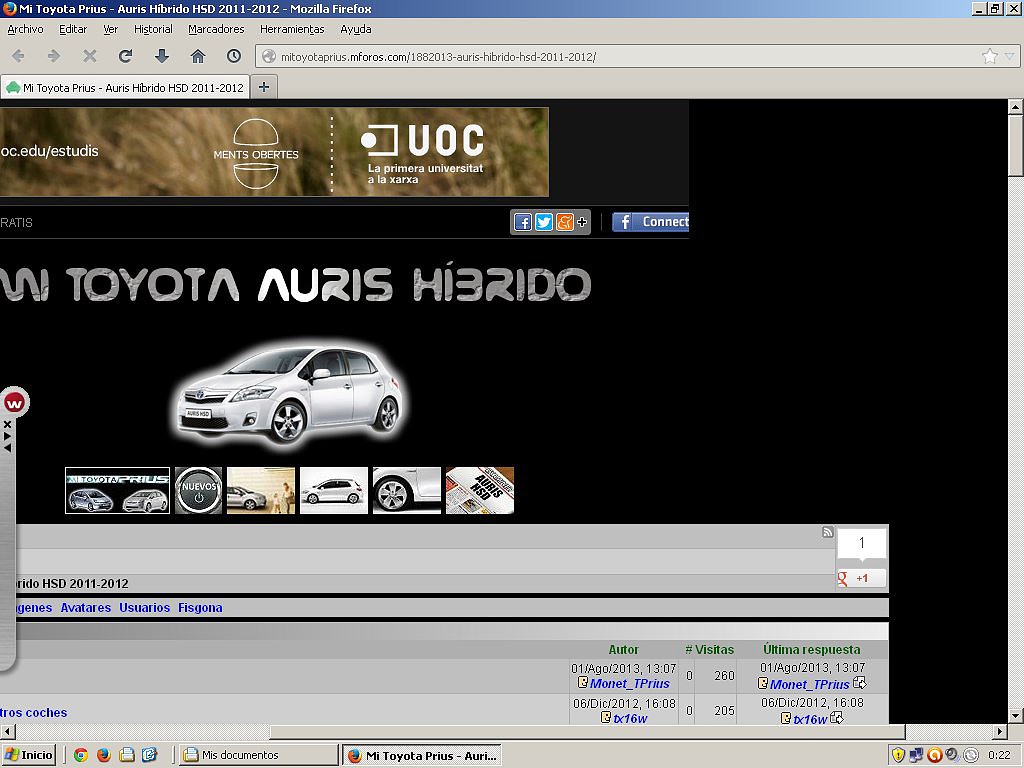1024x768 pixels.
Task: Click the Nuevos power button thumbnail
Action: [199, 490]
